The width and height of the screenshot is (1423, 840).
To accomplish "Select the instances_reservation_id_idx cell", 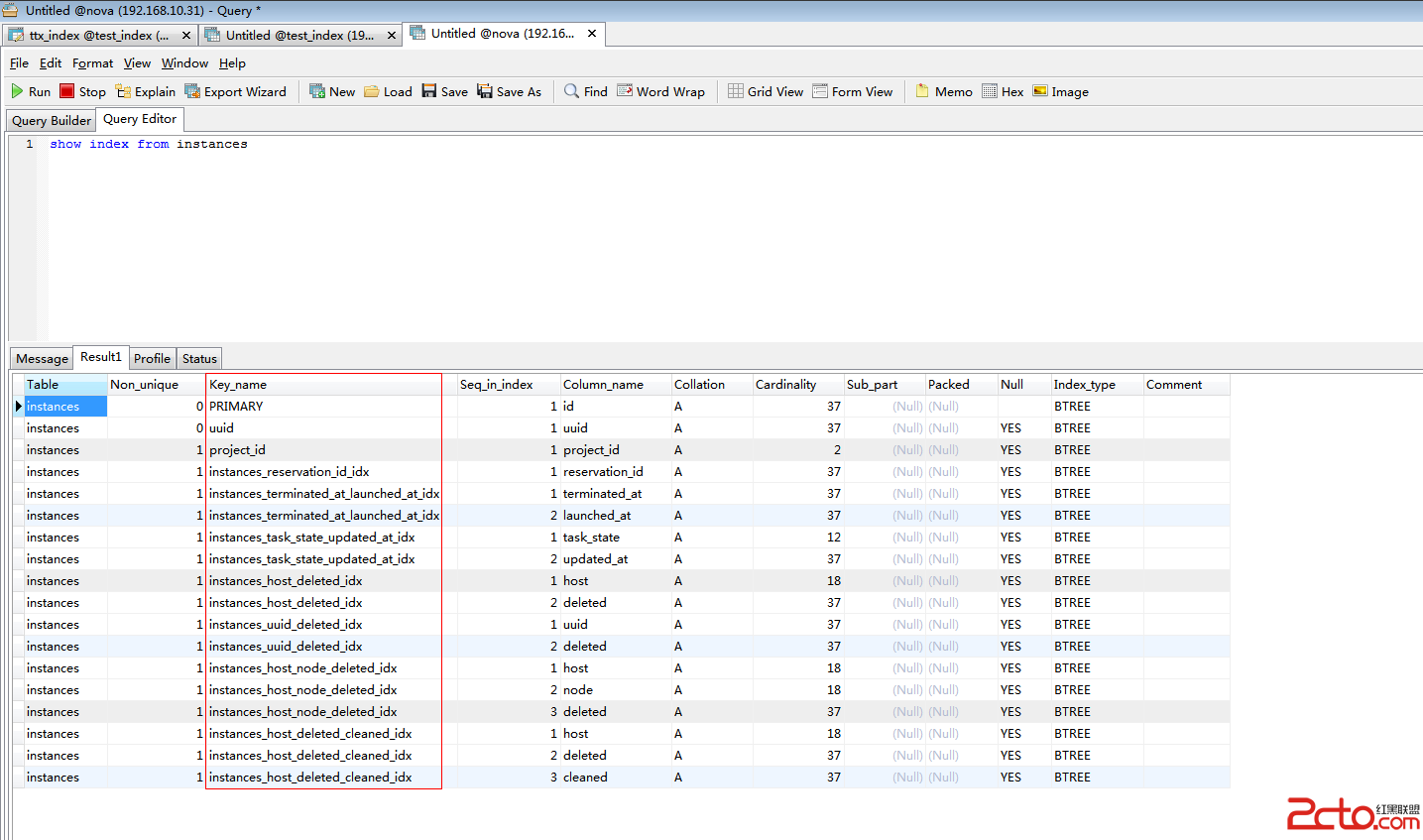I will coord(323,471).
